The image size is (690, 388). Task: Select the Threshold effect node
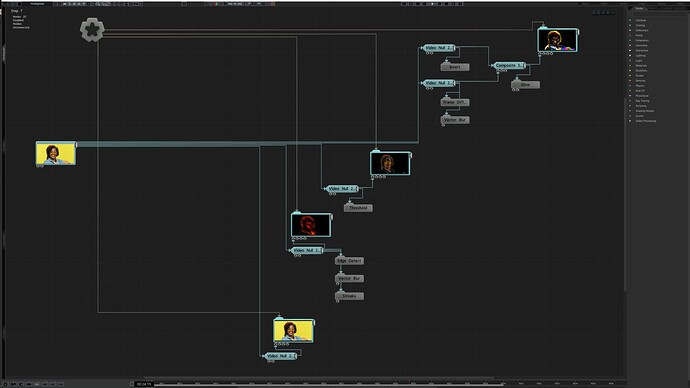point(358,208)
